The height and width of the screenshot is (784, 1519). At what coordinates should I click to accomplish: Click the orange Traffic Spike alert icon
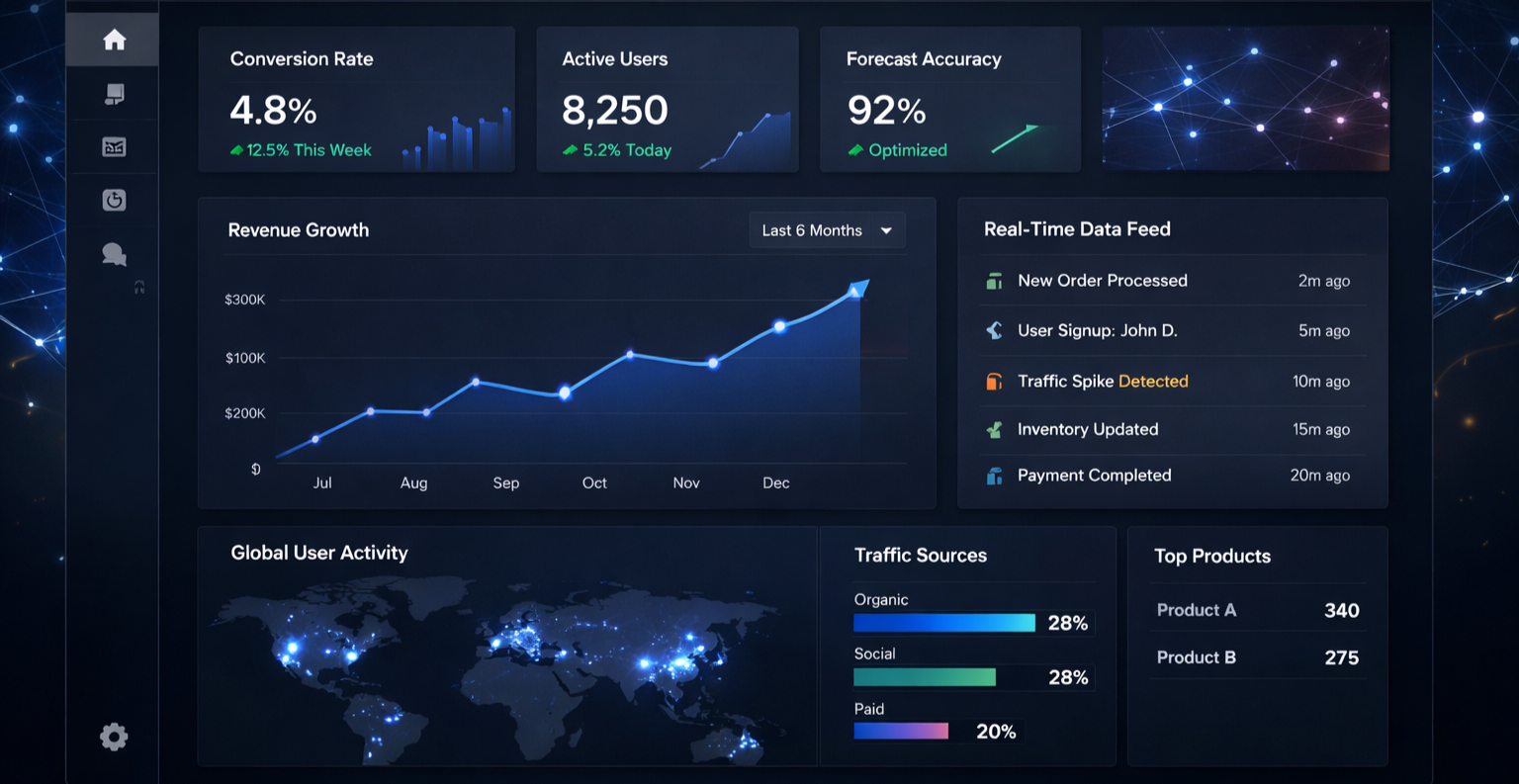(x=994, y=382)
